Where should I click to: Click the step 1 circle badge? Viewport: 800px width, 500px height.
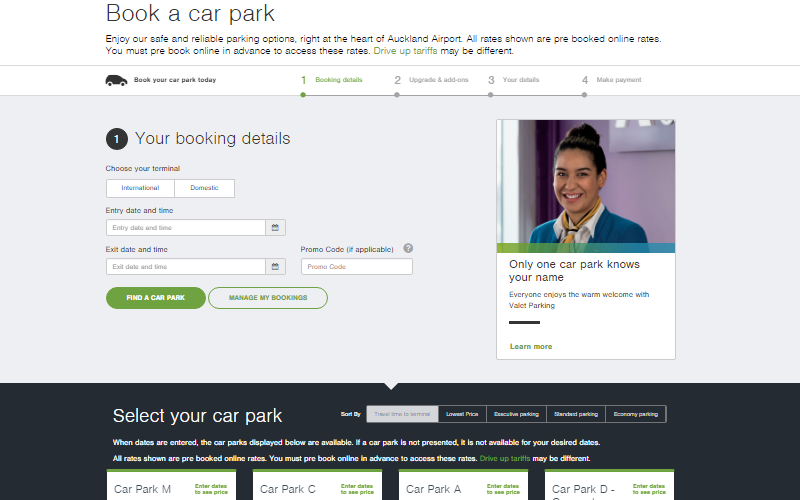coord(116,139)
